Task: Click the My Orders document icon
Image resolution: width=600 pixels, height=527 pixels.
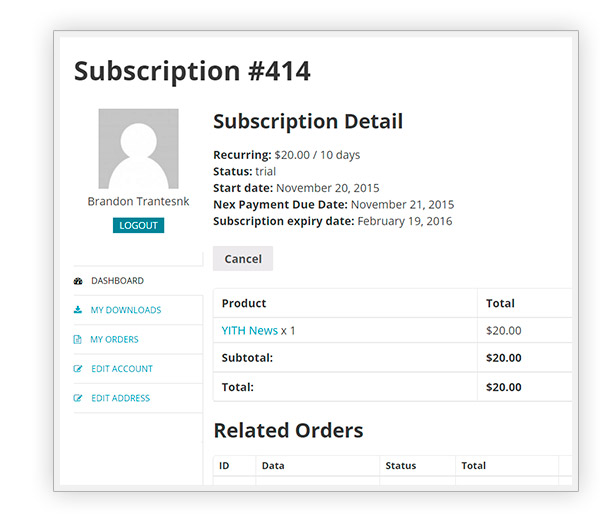Action: tap(77, 339)
